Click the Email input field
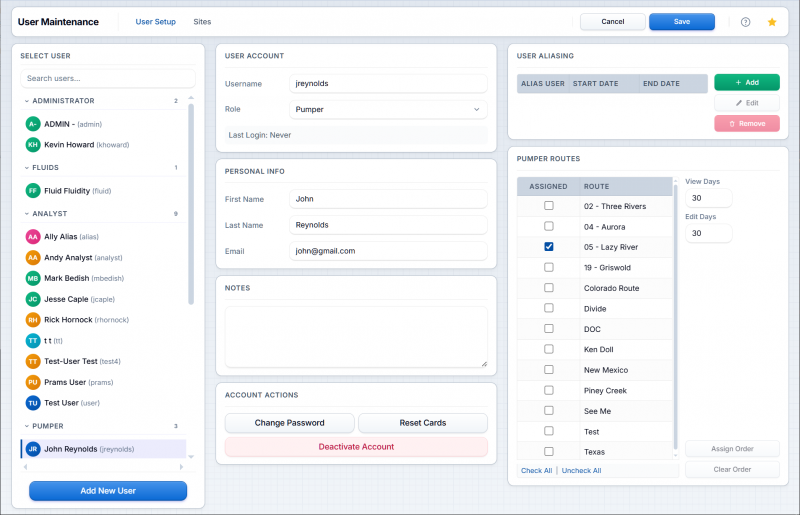Screen dimensions: 800x515 coord(388,251)
